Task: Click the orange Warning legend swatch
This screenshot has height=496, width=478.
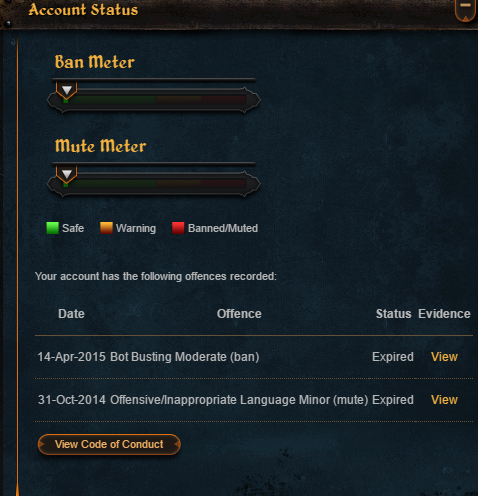Action: tap(106, 228)
